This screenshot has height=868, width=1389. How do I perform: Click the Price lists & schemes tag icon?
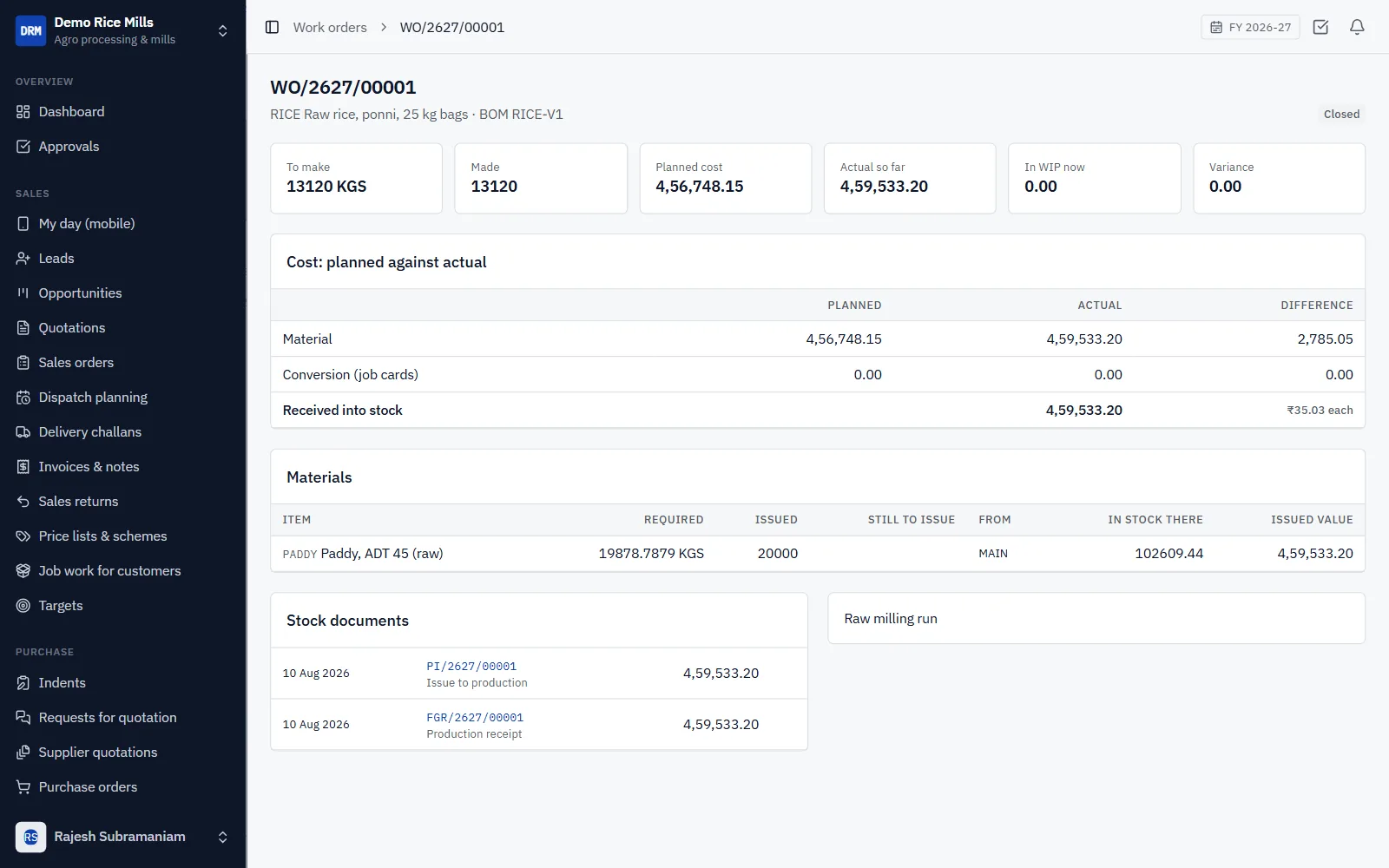pyautogui.click(x=23, y=536)
